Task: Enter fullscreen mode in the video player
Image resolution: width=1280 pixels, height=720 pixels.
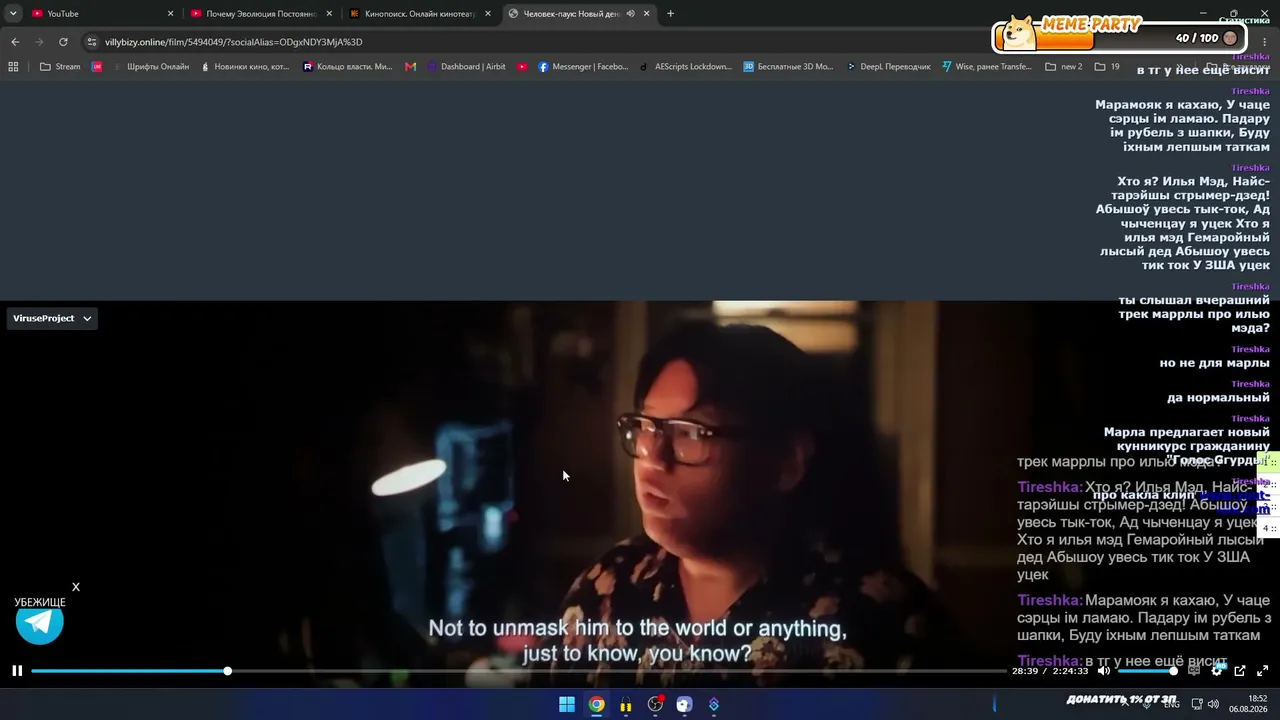Action: (x=1262, y=671)
